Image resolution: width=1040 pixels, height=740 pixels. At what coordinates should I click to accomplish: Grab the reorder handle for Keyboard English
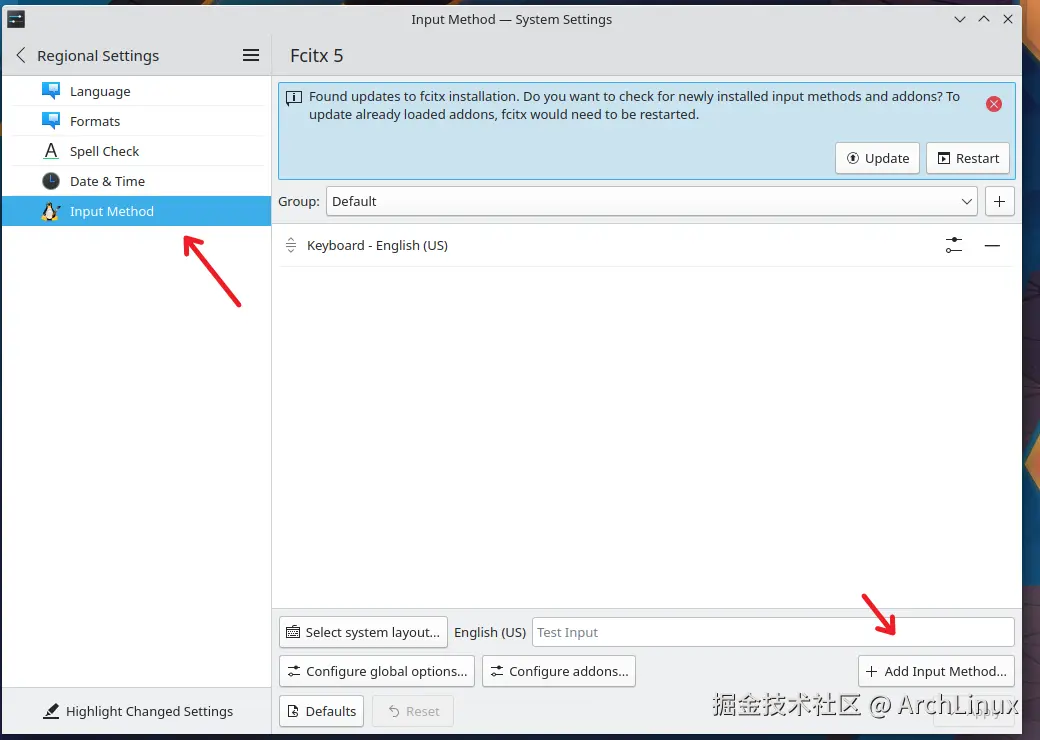(x=291, y=245)
